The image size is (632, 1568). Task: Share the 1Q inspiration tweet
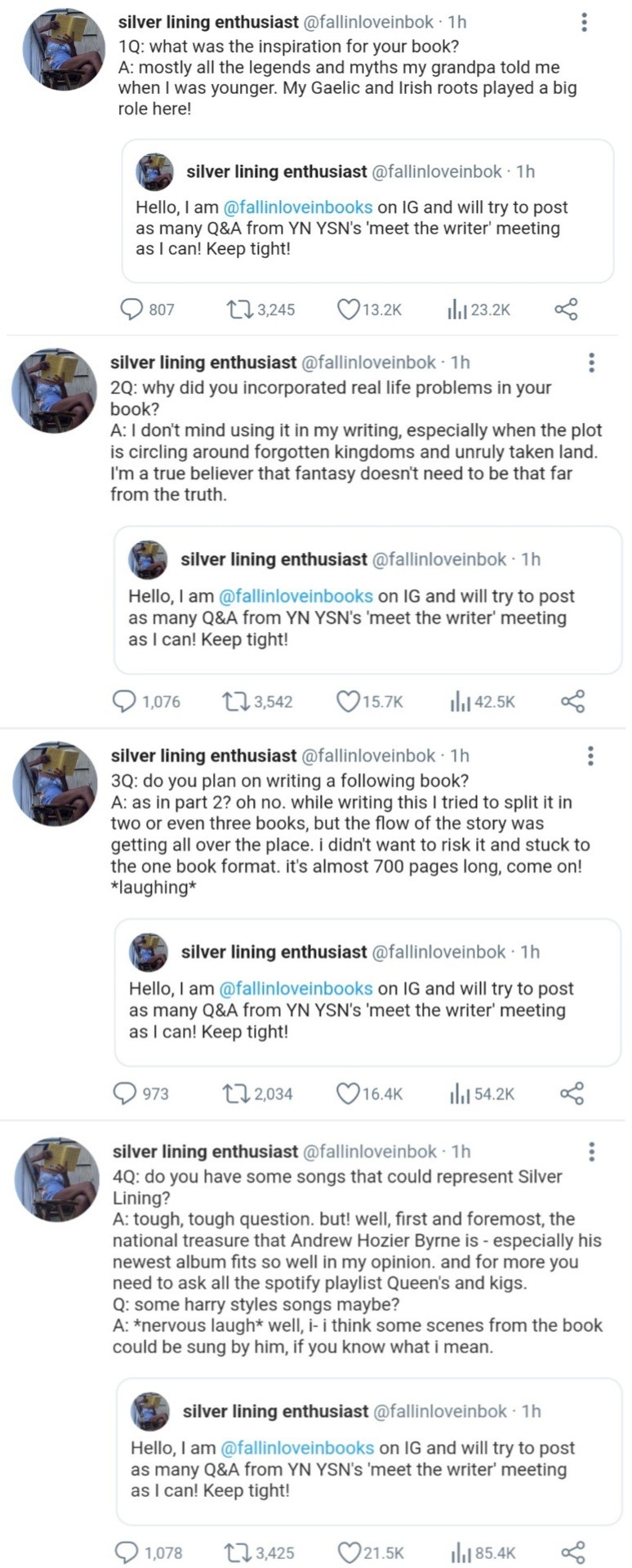(x=566, y=310)
